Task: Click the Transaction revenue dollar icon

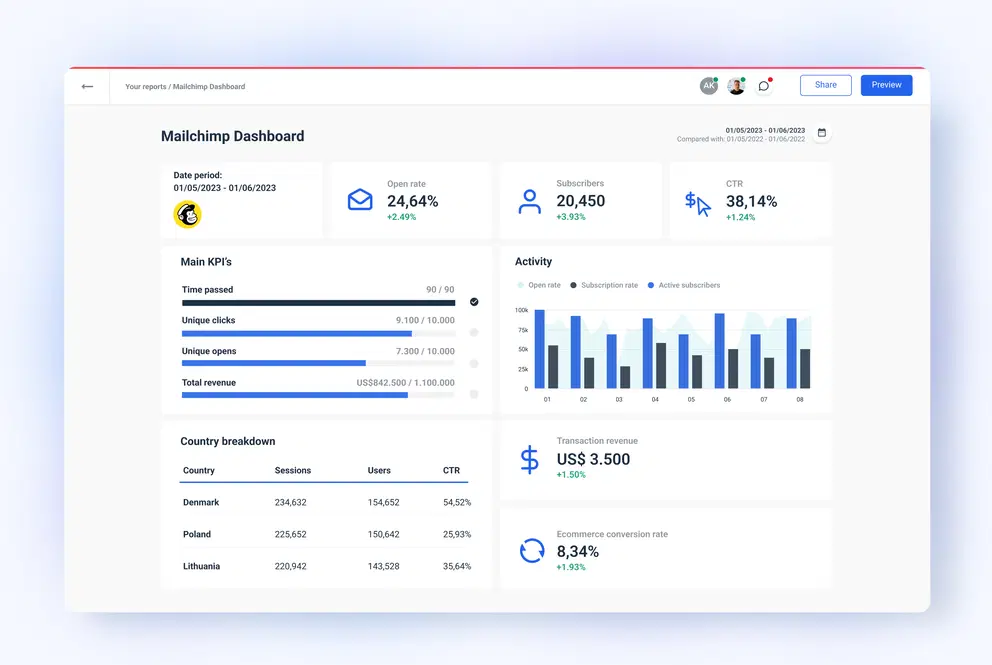Action: [530, 460]
